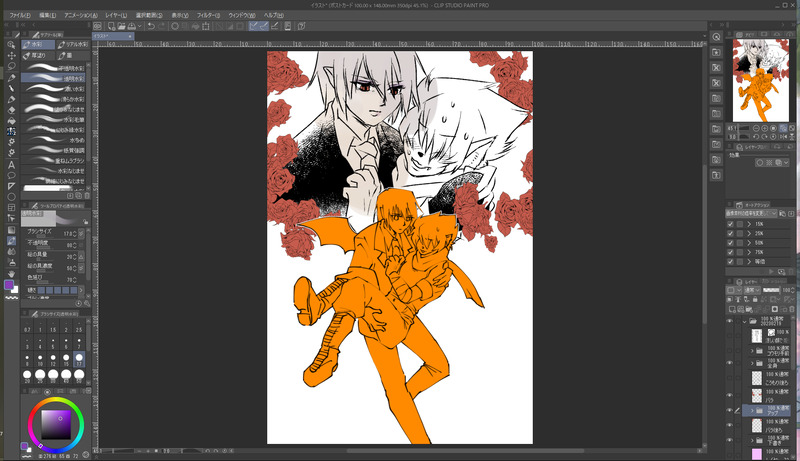
Task: Select the Zoom magnifier tool
Action: [11, 44]
